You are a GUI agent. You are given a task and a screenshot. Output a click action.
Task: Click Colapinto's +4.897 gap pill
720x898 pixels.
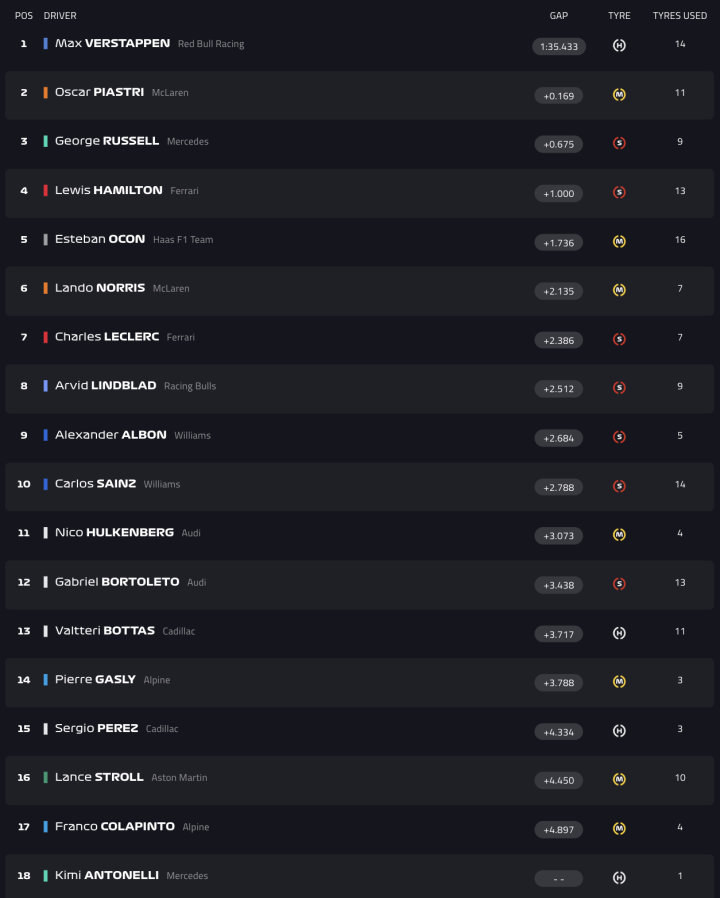click(558, 829)
